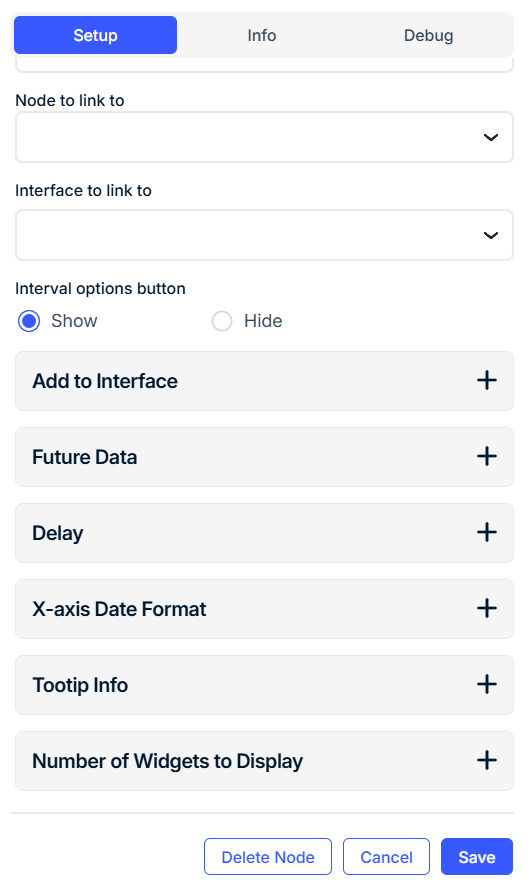Open the Node to link to dropdown
Image resolution: width=530 pixels, height=882 pixels.
(264, 137)
